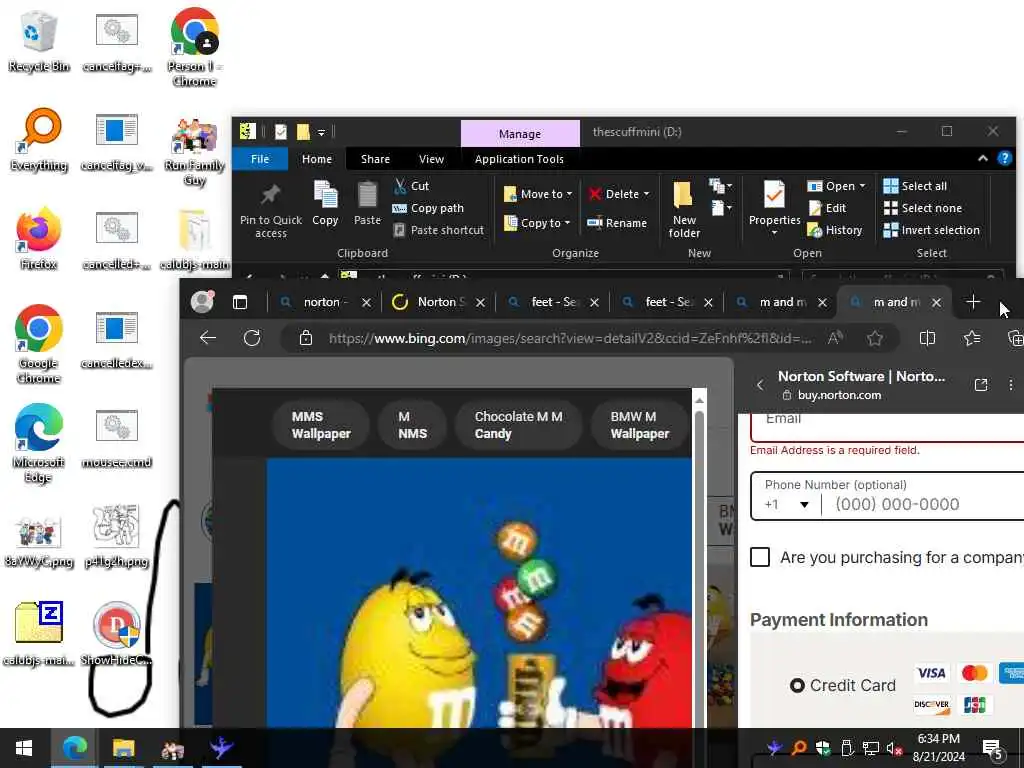Click Paste shortcut in Explorer ribbon

[439, 230]
